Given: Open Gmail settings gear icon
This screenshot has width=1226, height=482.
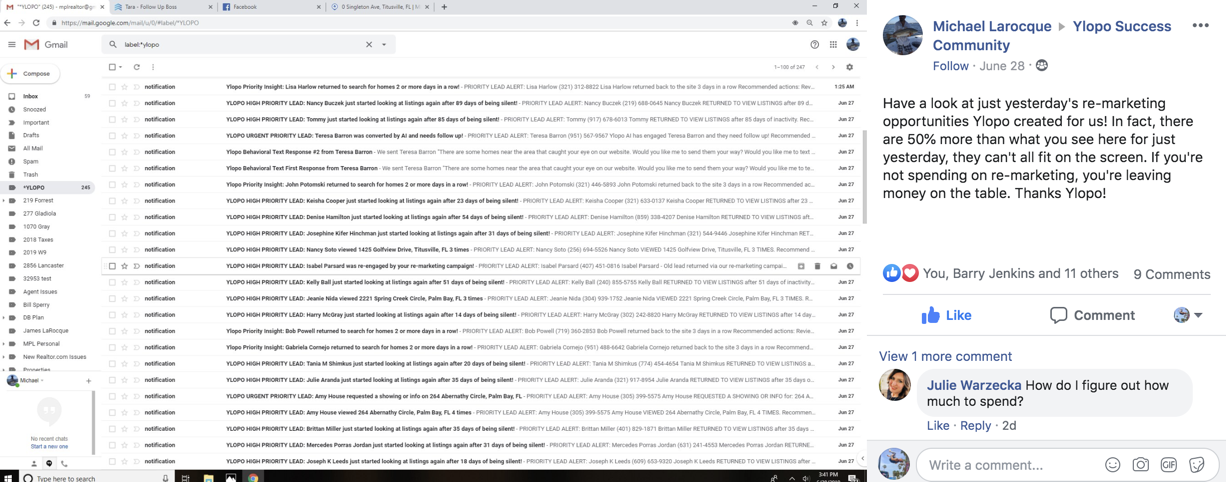Looking at the screenshot, I should pyautogui.click(x=850, y=68).
